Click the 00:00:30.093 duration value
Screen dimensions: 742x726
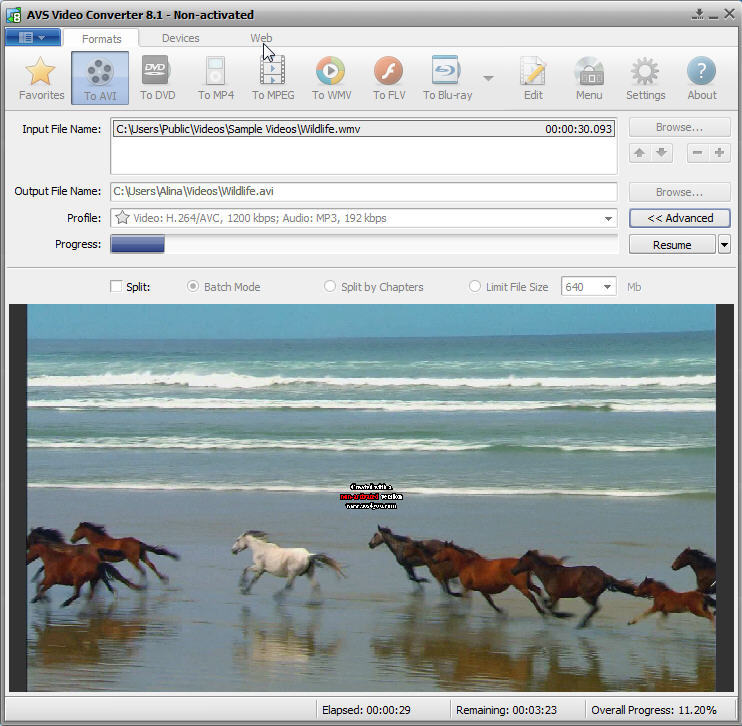tap(578, 129)
